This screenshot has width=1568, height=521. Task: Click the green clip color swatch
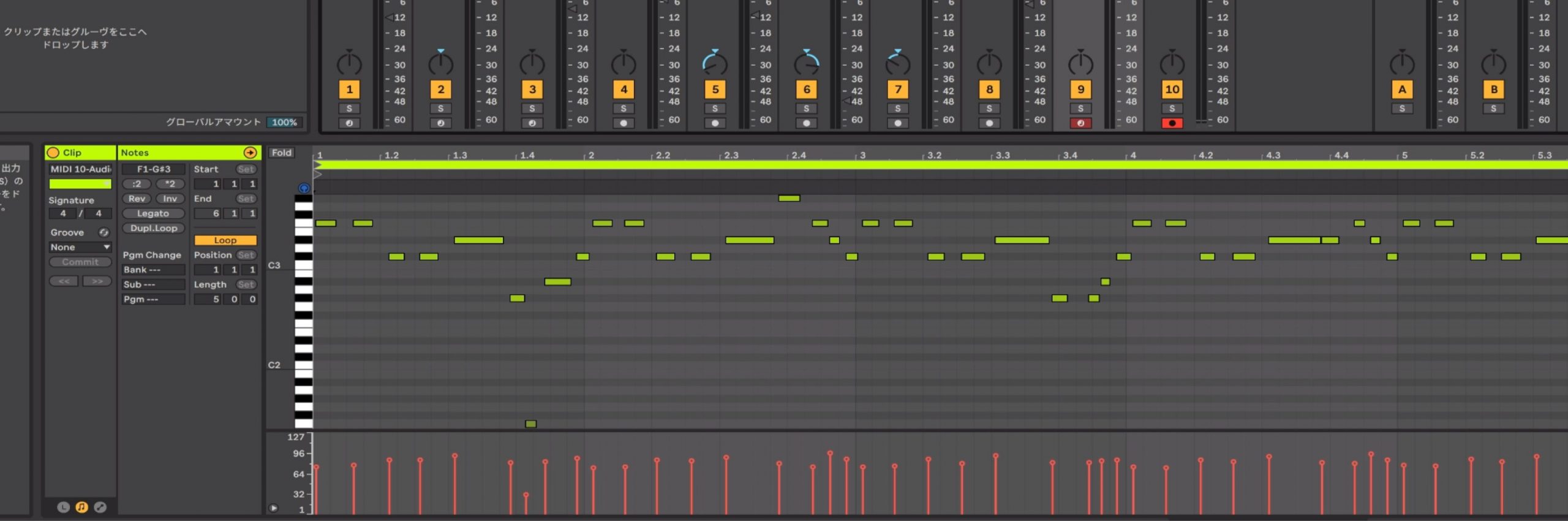80,184
